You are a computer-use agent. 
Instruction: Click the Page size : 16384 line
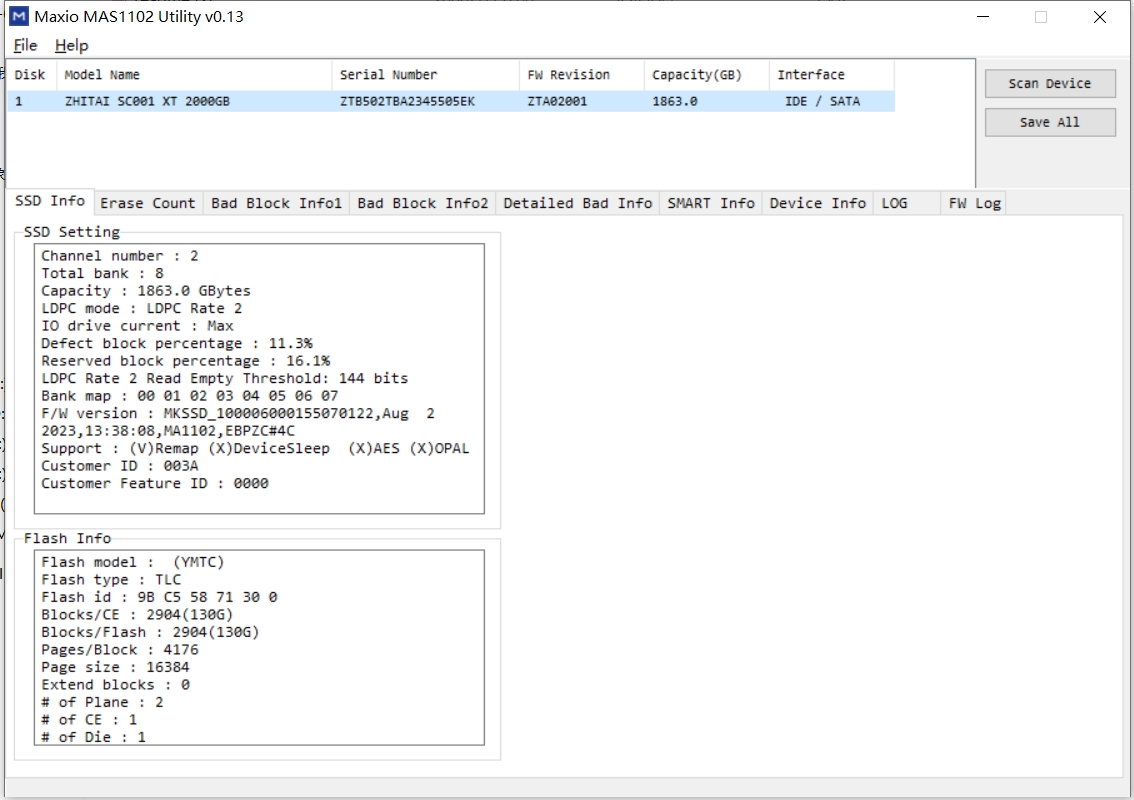pyautogui.click(x=115, y=667)
